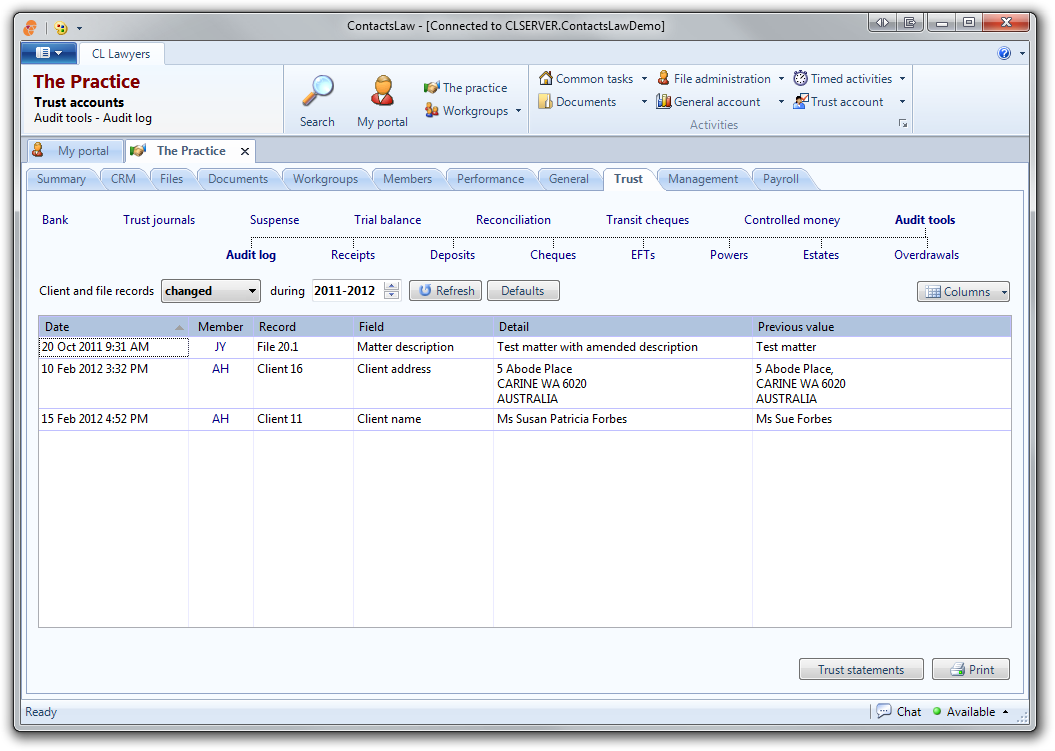Viewport: 1055px width, 751px height.
Task: Open the Deposits audit tool link
Action: point(453,255)
